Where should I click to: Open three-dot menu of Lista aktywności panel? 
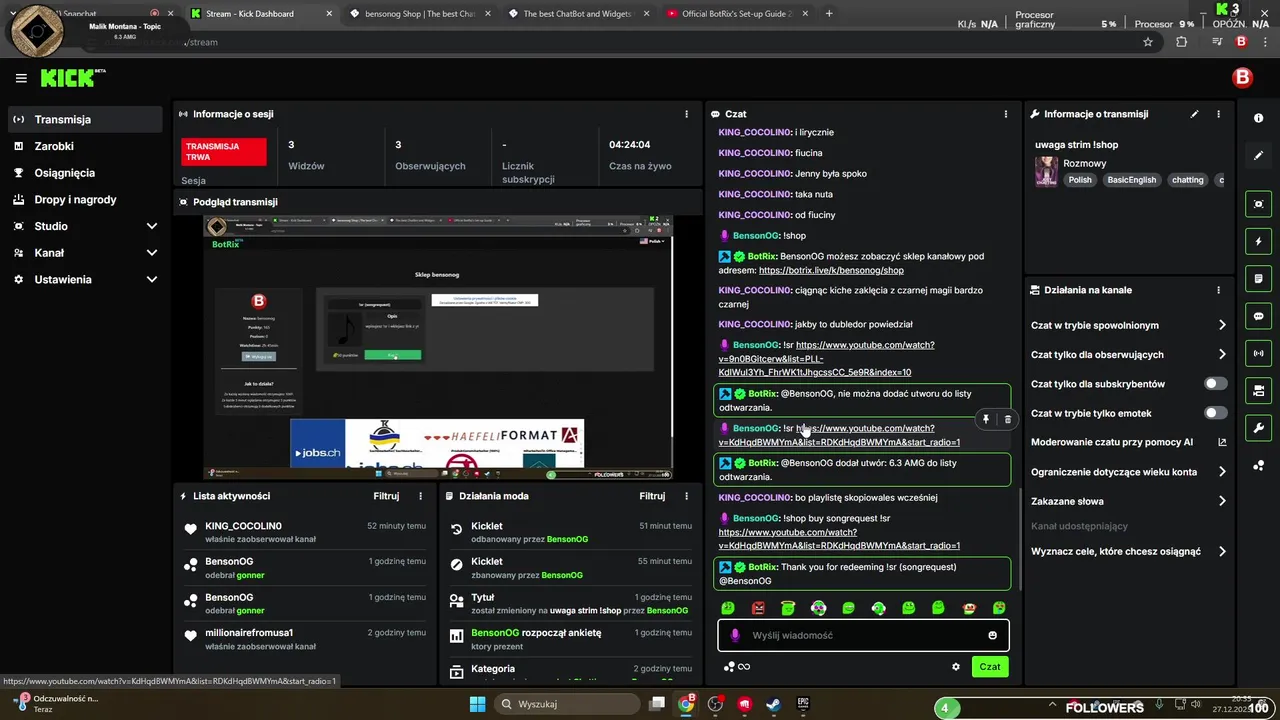pos(420,496)
